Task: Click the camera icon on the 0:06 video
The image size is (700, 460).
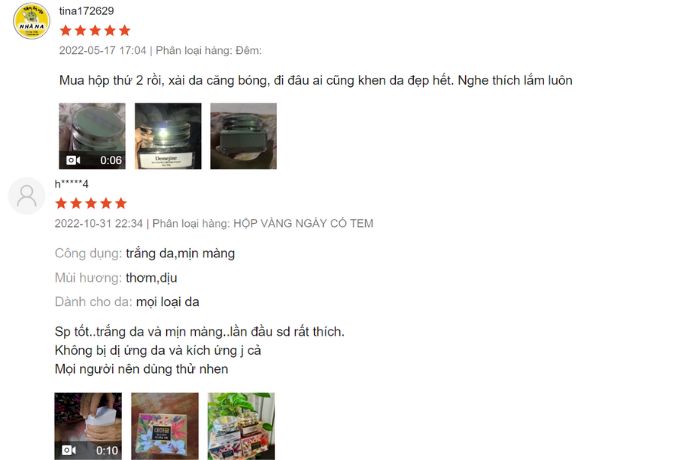Action: tap(73, 160)
